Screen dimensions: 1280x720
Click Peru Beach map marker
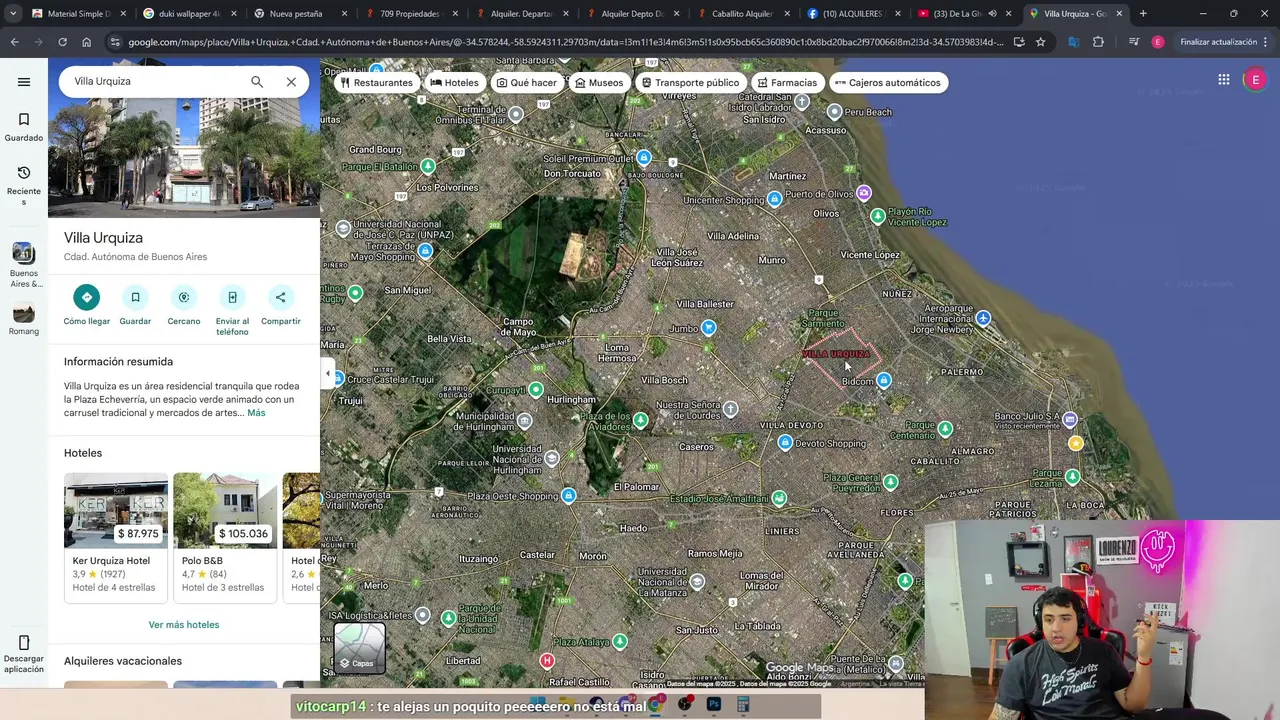click(x=835, y=112)
